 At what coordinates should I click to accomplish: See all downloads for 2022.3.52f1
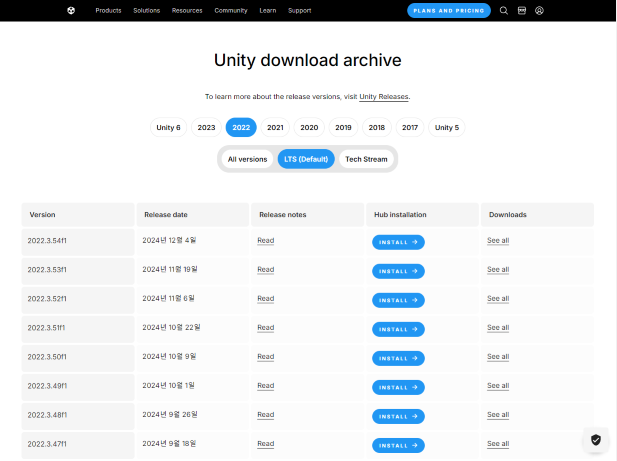coord(498,299)
